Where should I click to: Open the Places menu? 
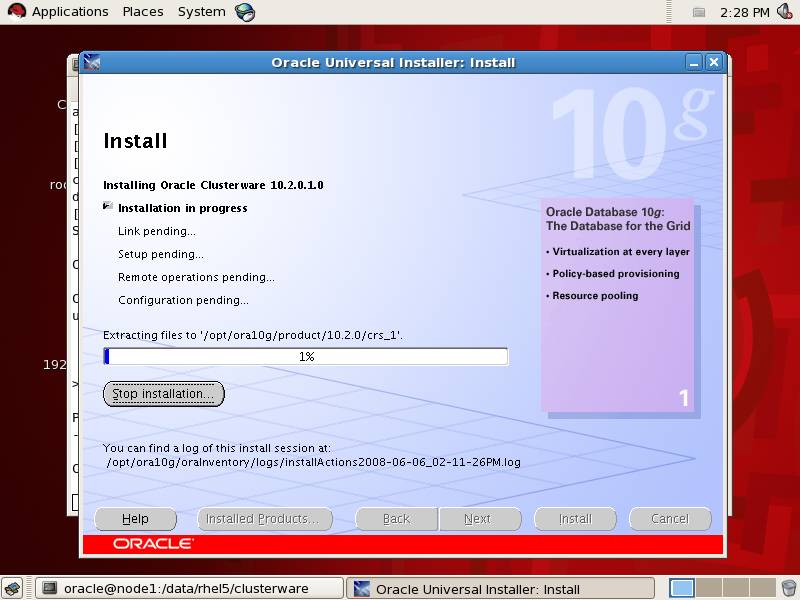point(143,12)
